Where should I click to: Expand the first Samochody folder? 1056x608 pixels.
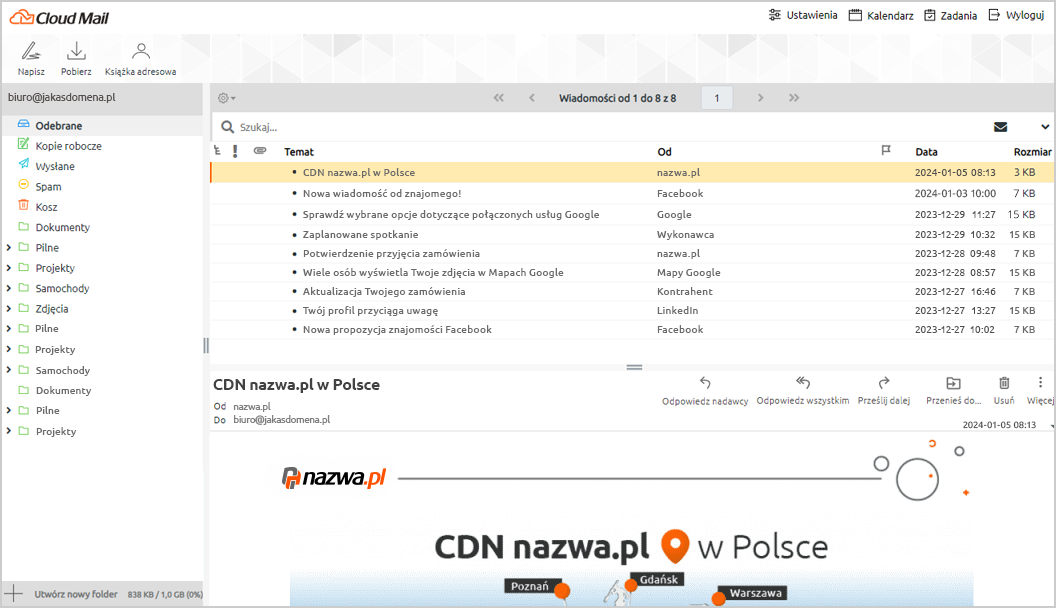[9, 288]
